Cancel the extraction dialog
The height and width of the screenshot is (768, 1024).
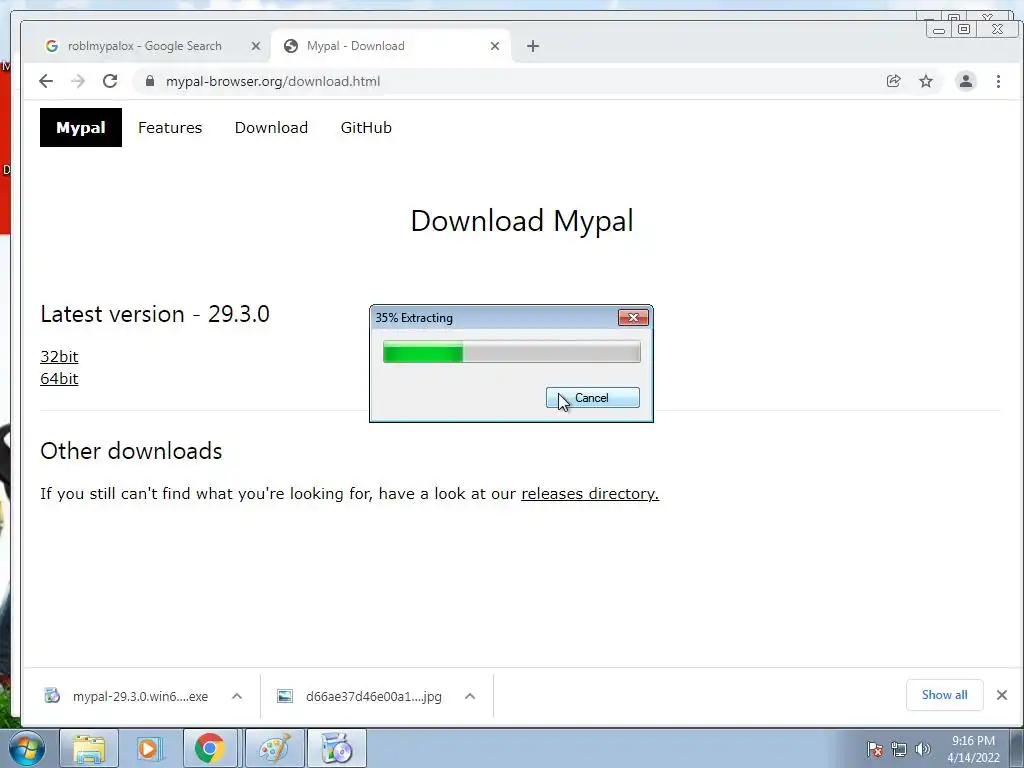tap(592, 398)
